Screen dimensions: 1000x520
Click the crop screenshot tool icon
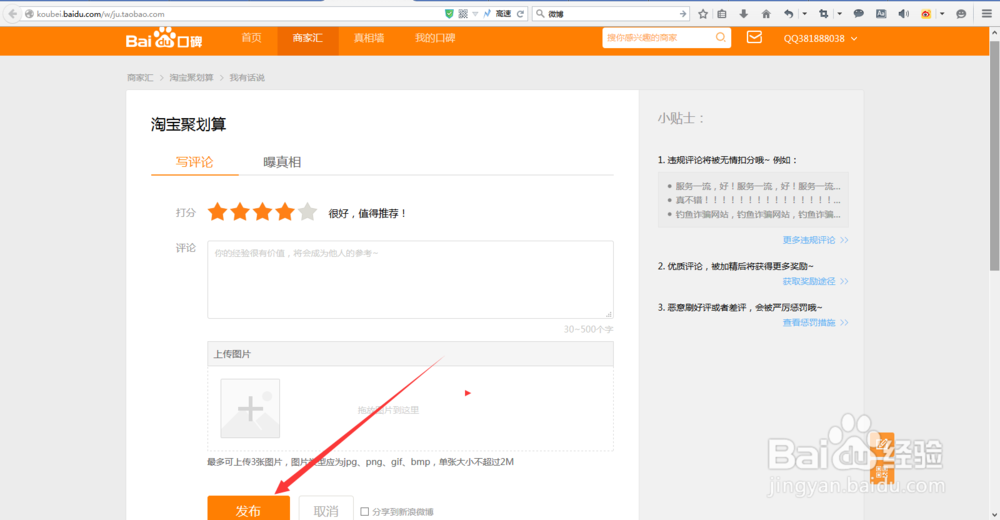pos(823,13)
